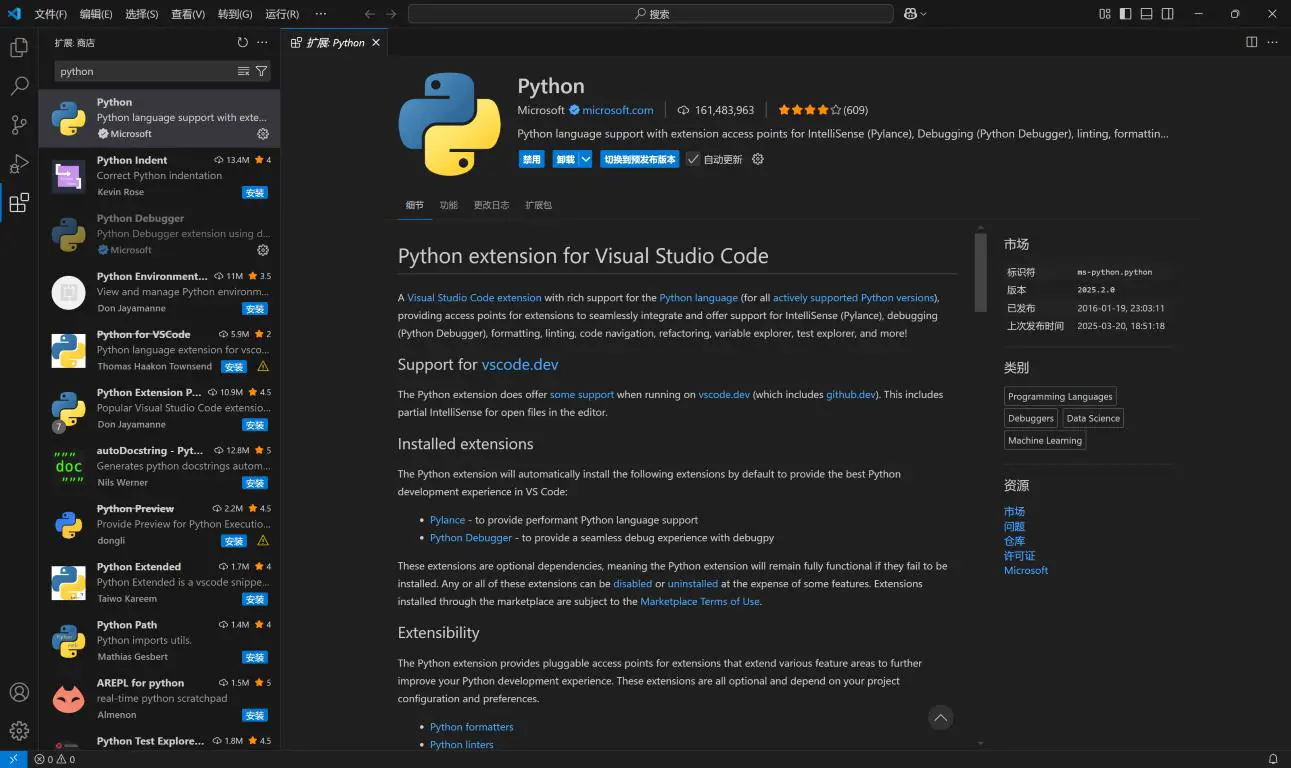Open the Explorer view in activity bar
Screen dimensions: 1291x768
[x=19, y=47]
